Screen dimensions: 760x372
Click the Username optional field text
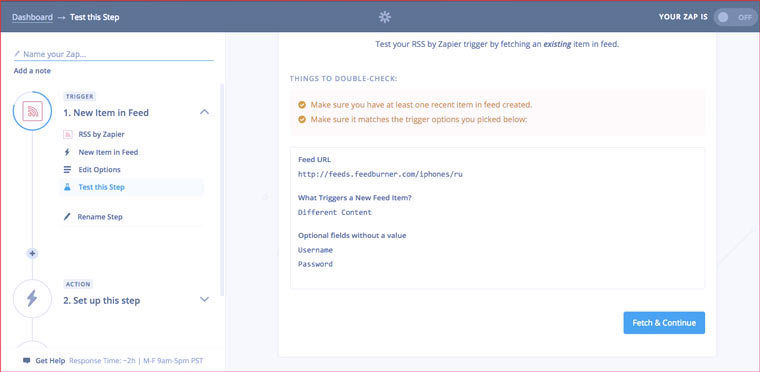(x=316, y=250)
